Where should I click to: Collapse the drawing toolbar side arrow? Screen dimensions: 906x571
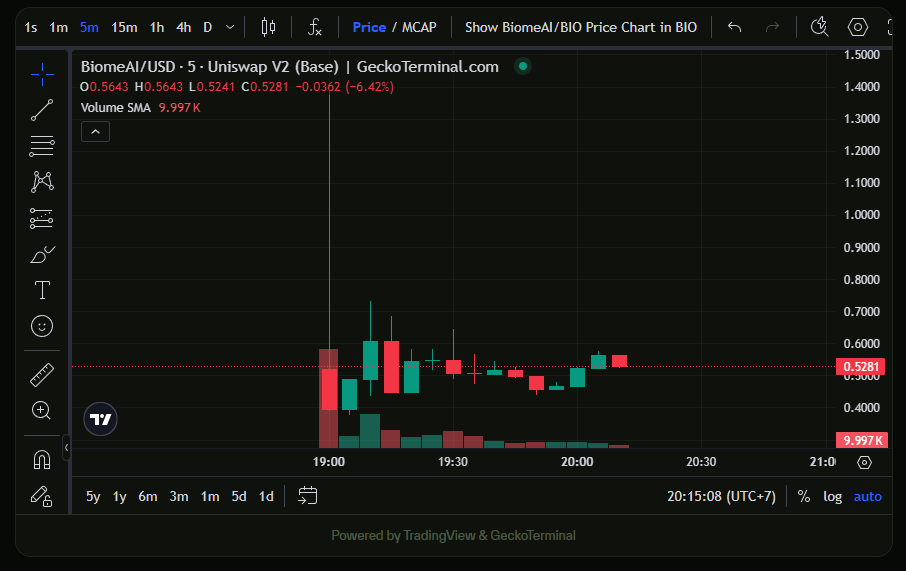66,447
